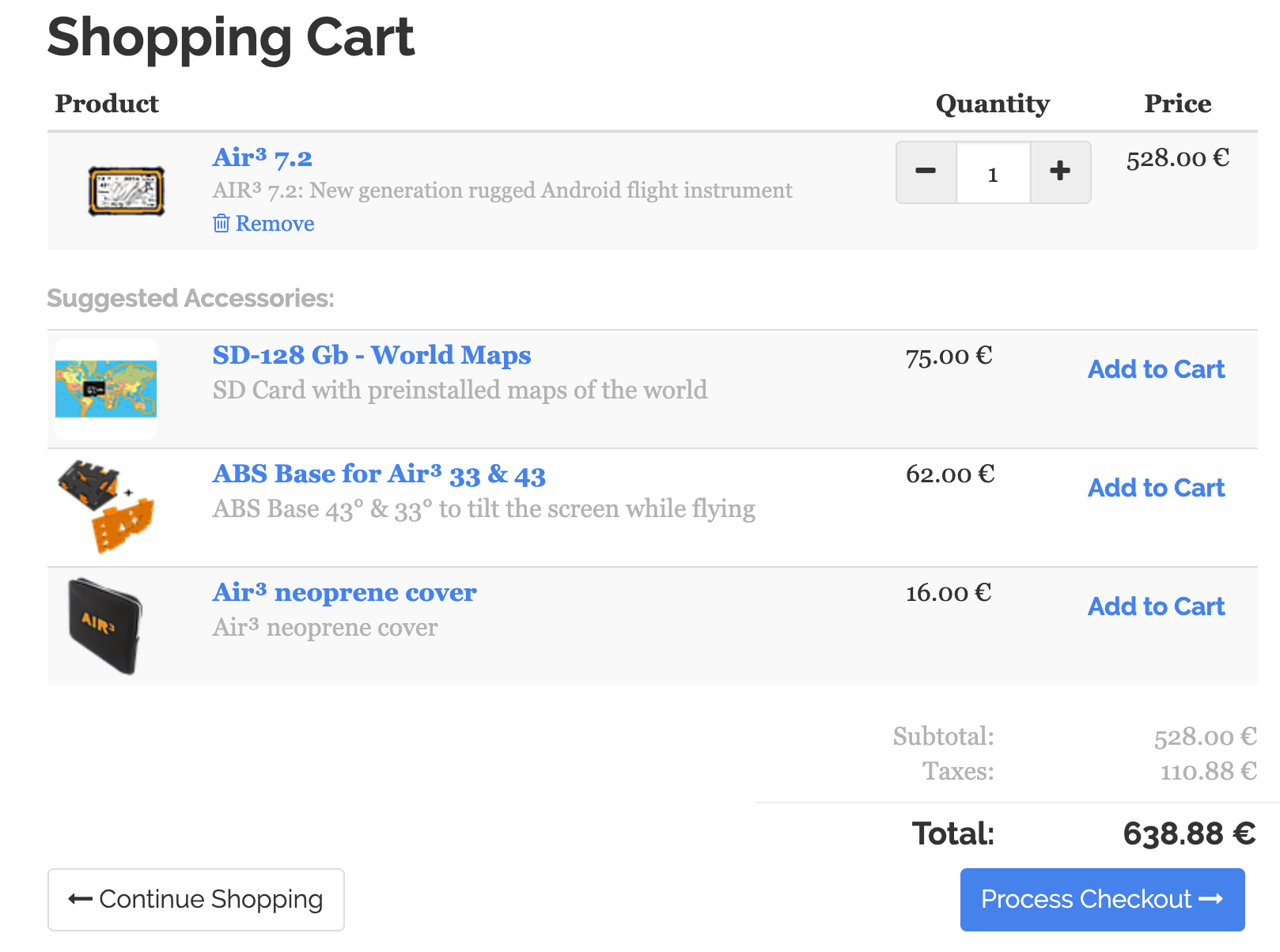Focus the quantity input field

pos(993,173)
